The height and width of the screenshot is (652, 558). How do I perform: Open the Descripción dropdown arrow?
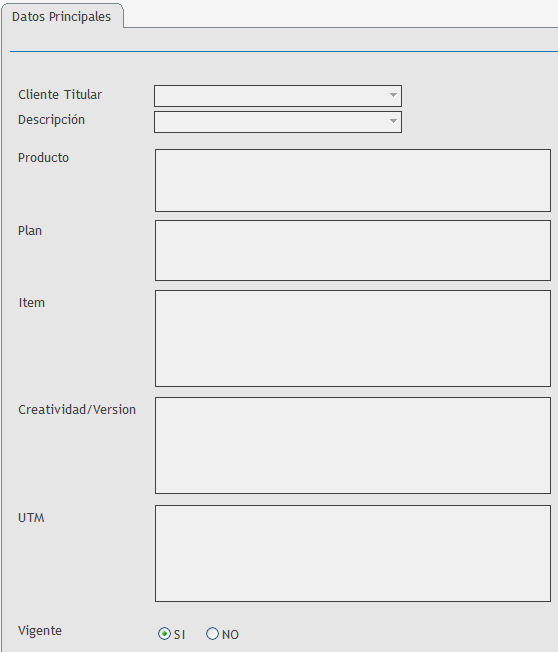393,121
